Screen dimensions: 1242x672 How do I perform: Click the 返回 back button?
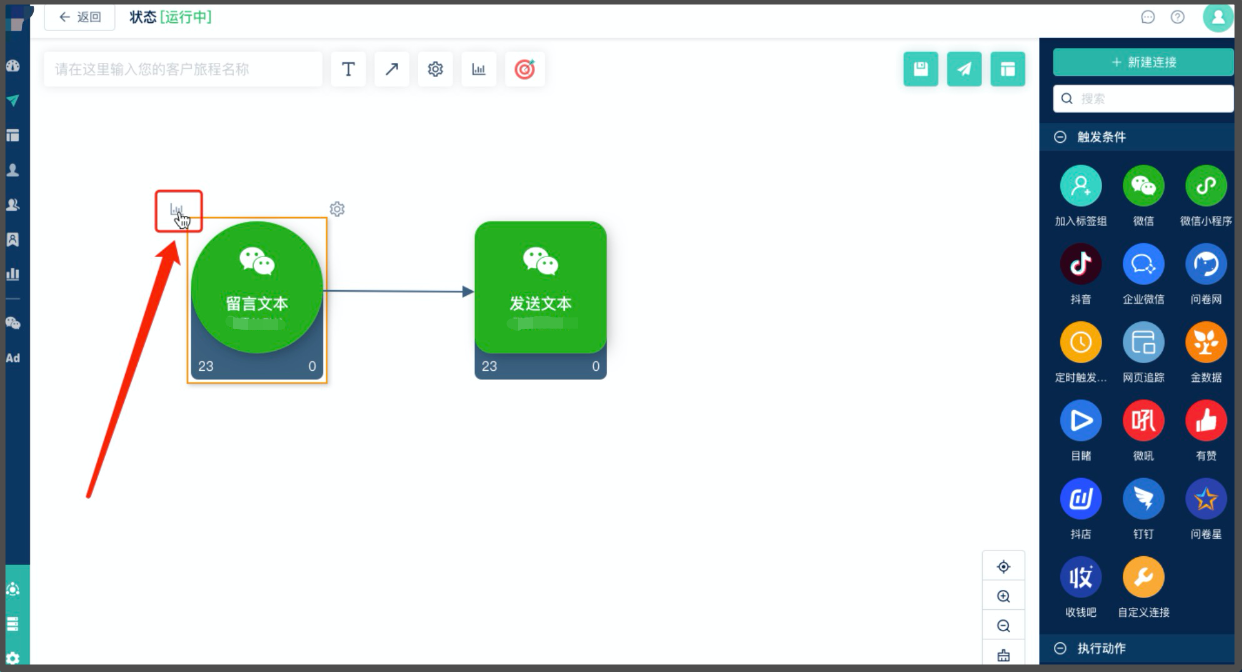(80, 17)
